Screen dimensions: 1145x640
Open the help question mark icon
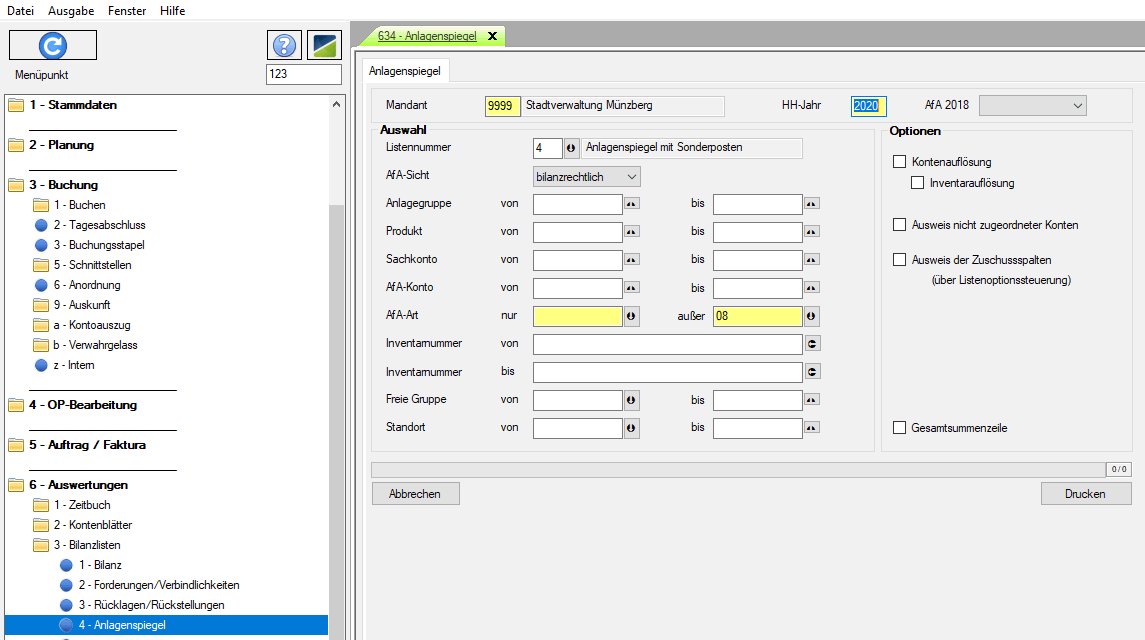click(284, 45)
